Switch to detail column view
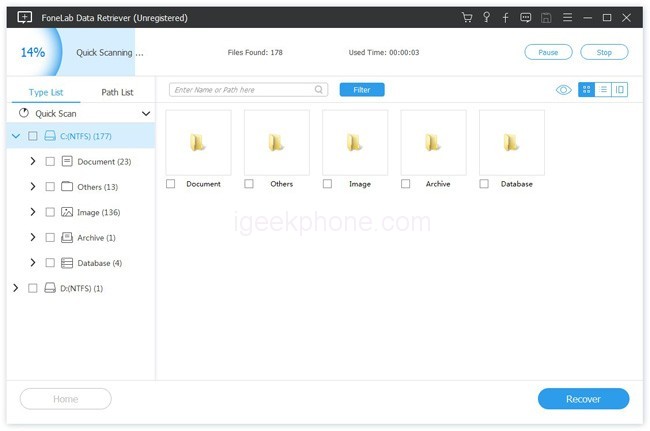This screenshot has height=431, width=650. [620, 90]
